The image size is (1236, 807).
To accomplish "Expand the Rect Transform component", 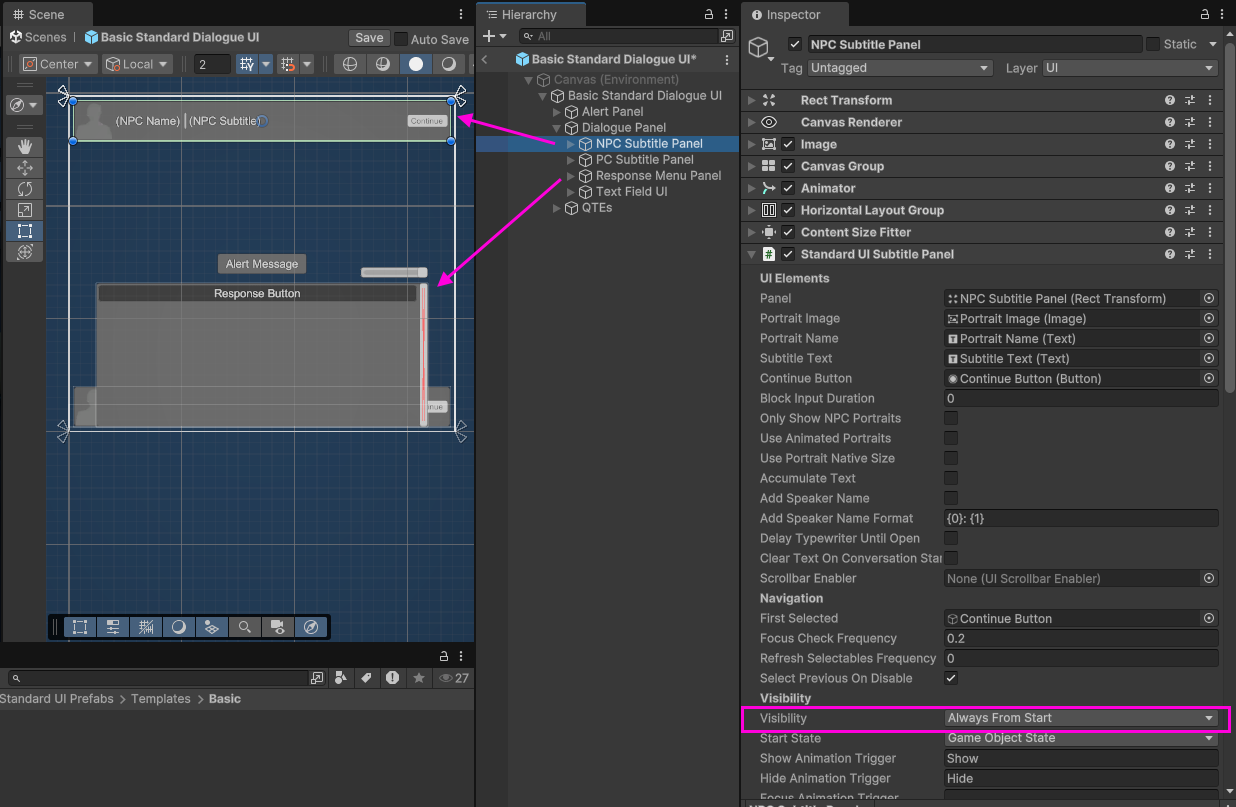I will pos(752,100).
